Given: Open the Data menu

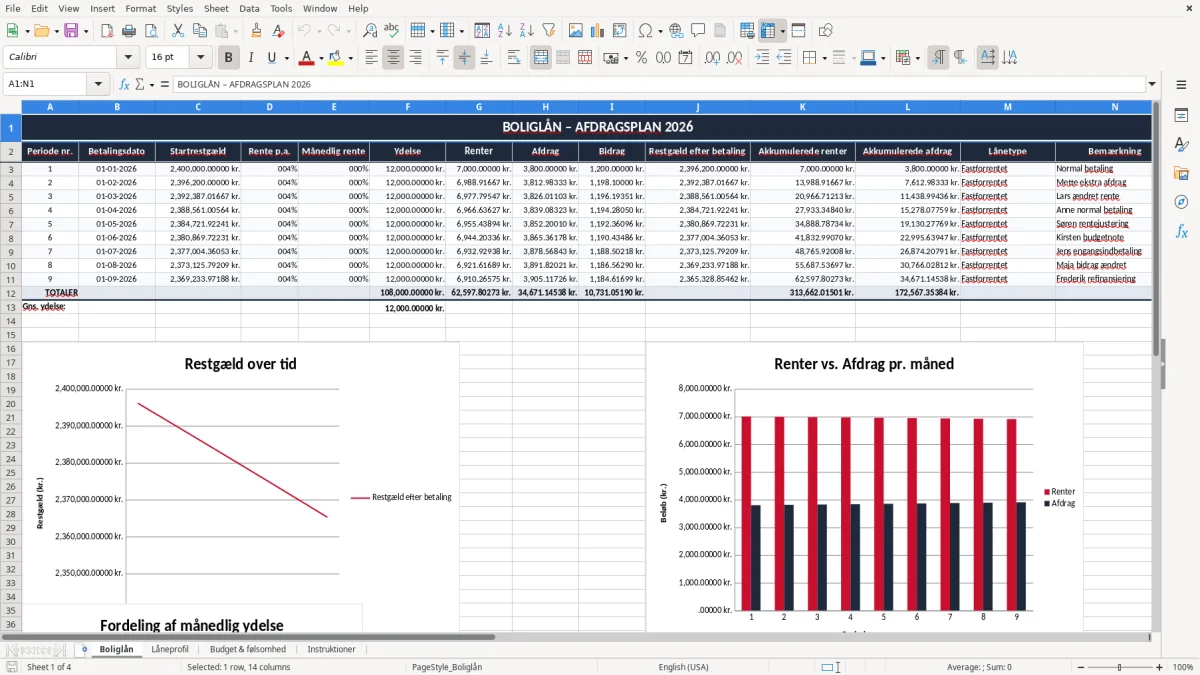Looking at the screenshot, I should coord(249,8).
